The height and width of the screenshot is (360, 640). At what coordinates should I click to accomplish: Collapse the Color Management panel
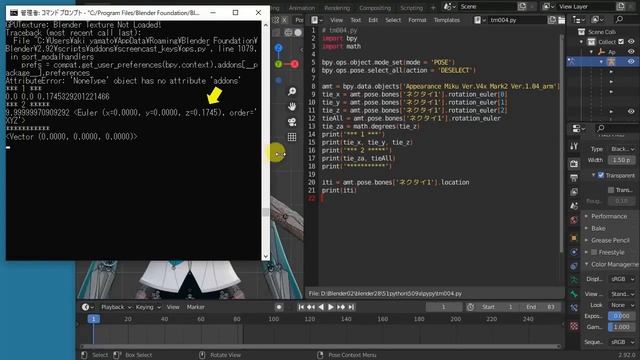click(611, 264)
